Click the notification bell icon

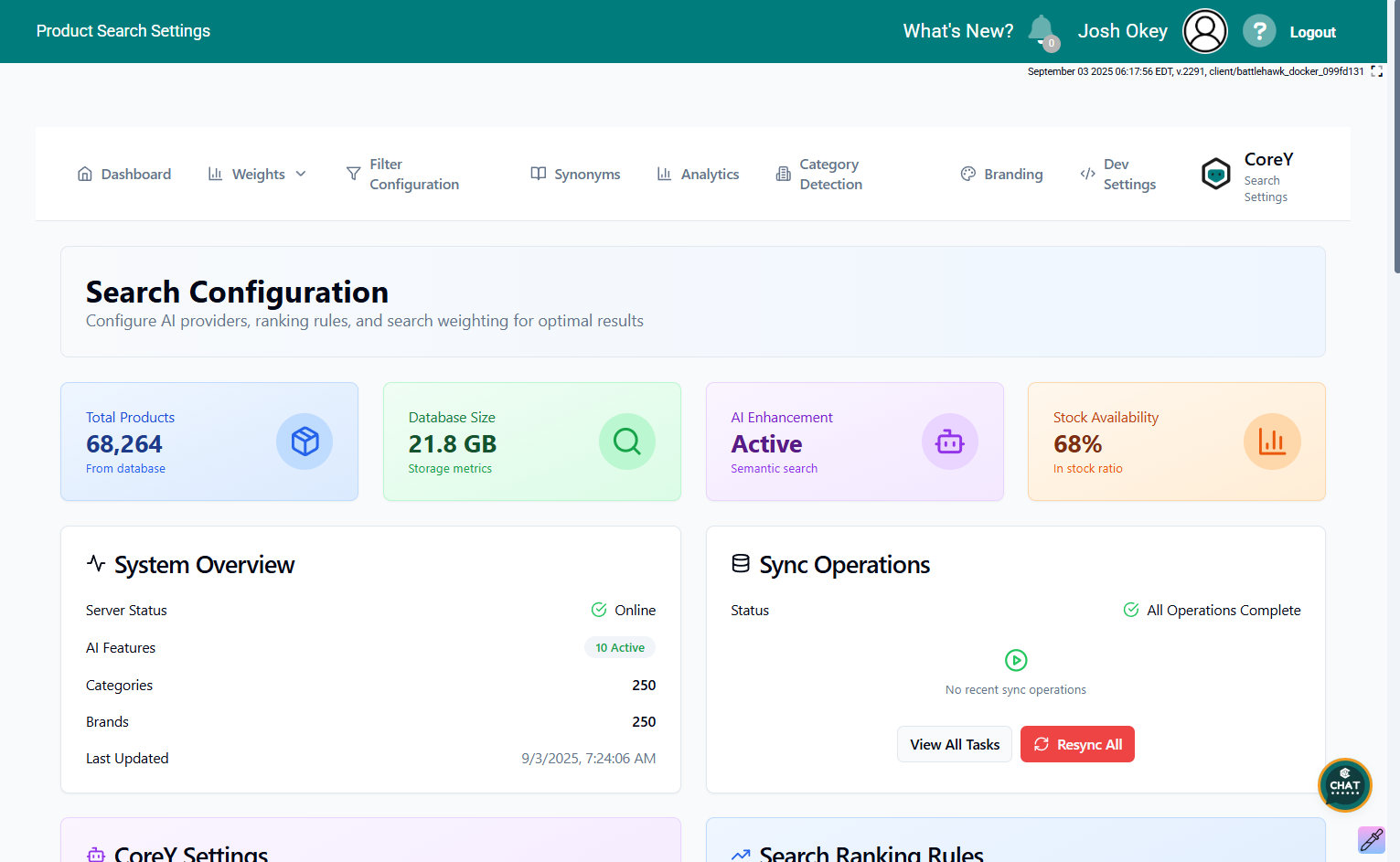click(x=1041, y=30)
